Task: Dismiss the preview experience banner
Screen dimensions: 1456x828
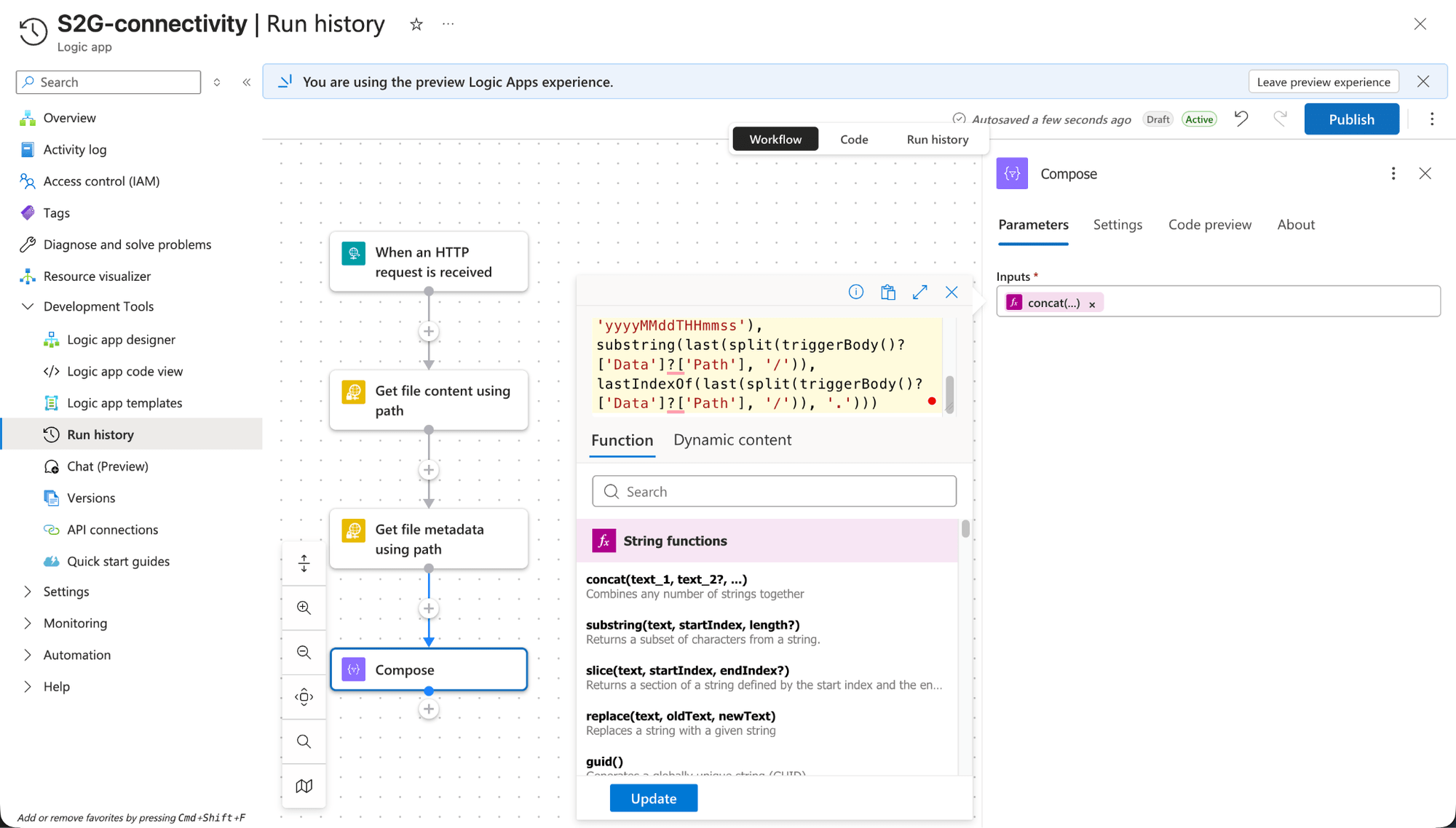Action: pyautogui.click(x=1423, y=81)
